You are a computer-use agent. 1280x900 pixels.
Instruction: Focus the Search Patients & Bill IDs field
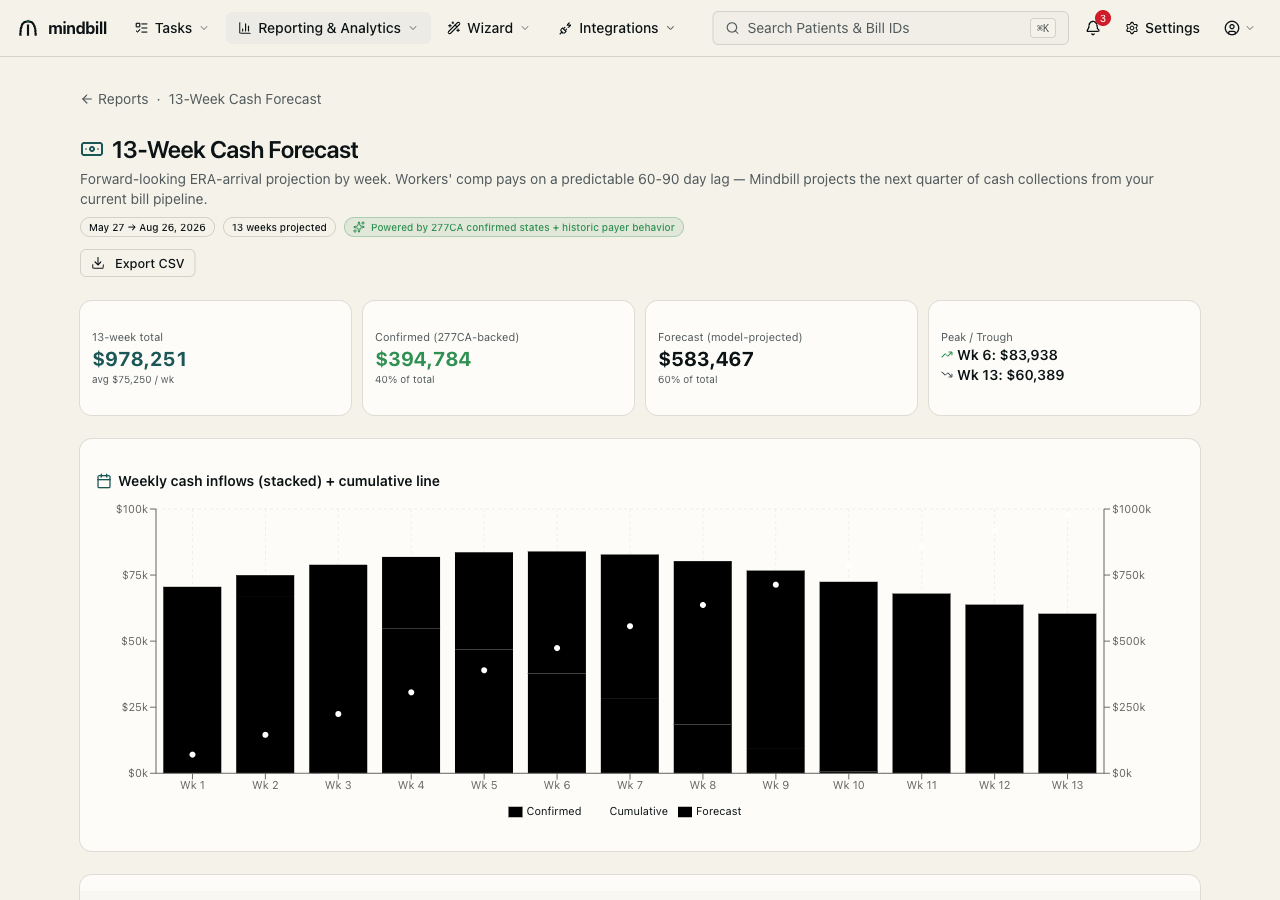pos(890,28)
